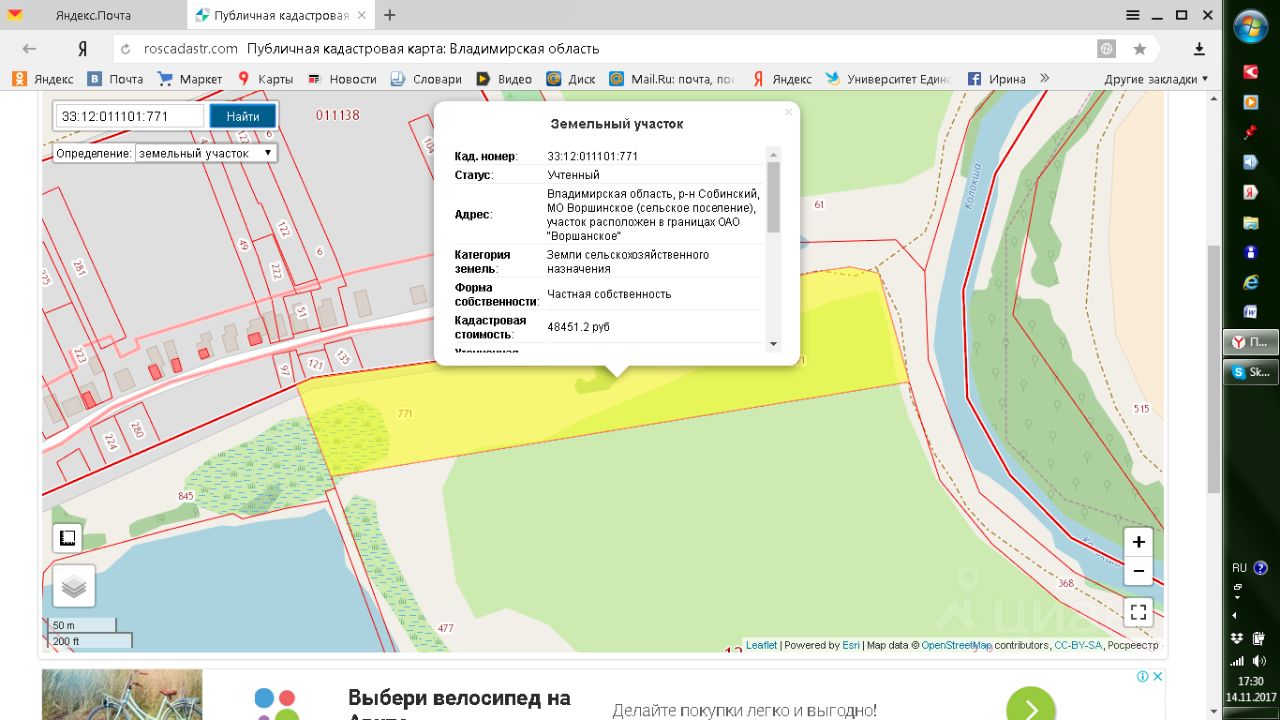Click the bicycle ad thumbnail

(x=121, y=695)
